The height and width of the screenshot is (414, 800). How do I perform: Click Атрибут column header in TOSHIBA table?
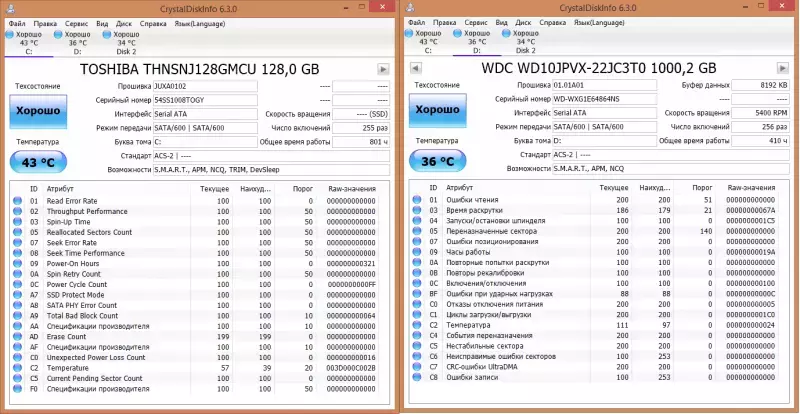tap(60, 189)
